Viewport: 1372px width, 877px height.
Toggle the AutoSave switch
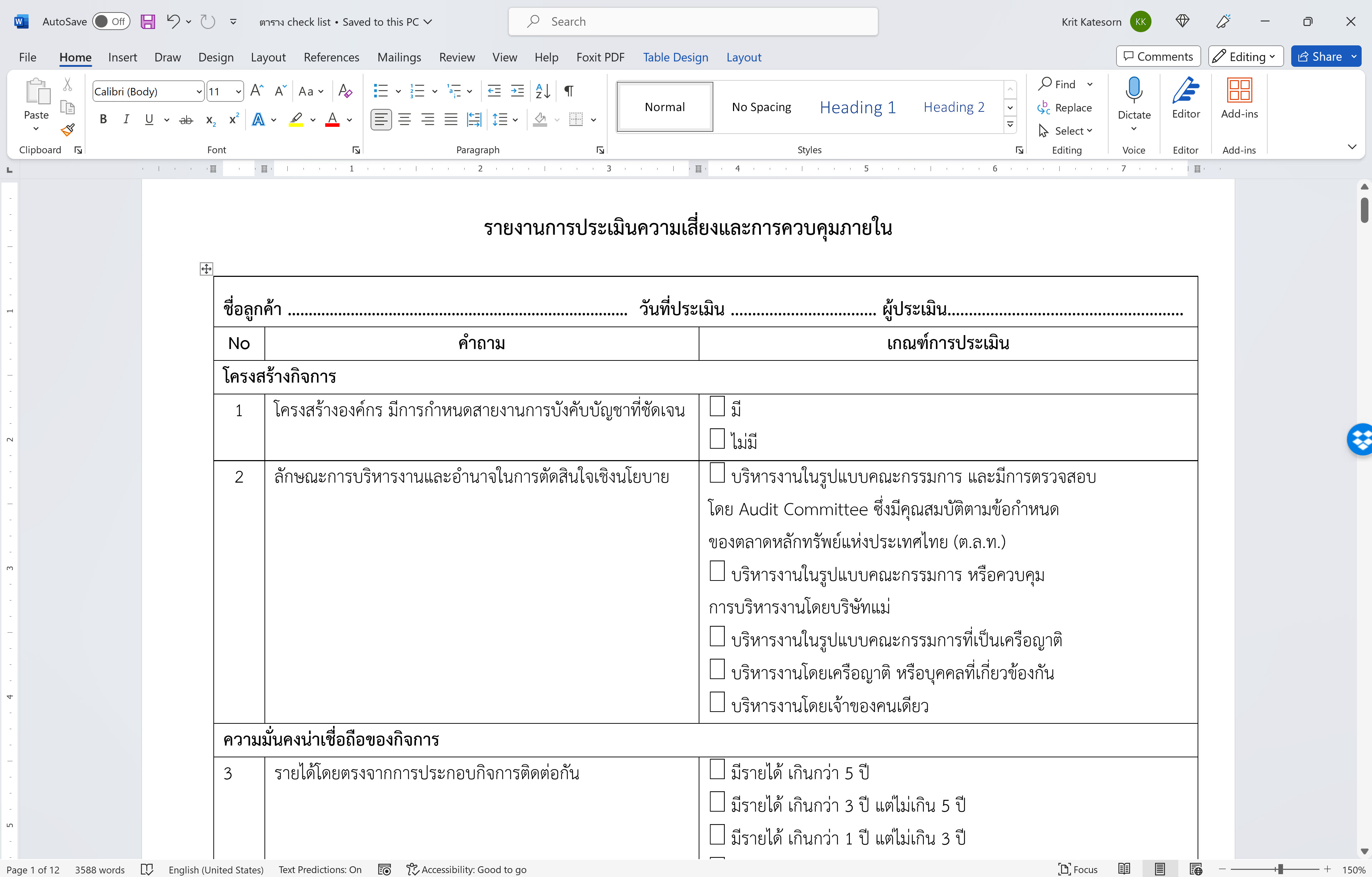click(111, 22)
